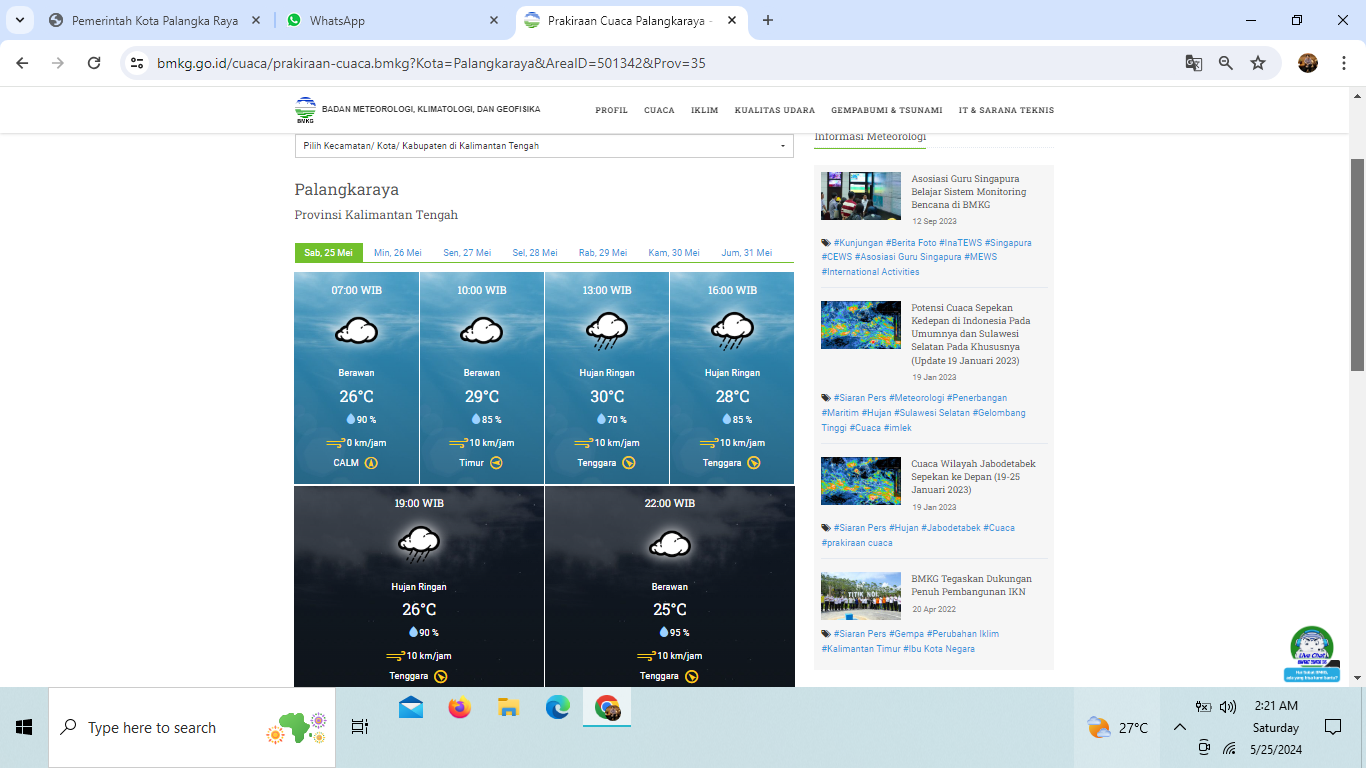Click the Tenggara compass icon at 16:00 WIB

click(753, 463)
